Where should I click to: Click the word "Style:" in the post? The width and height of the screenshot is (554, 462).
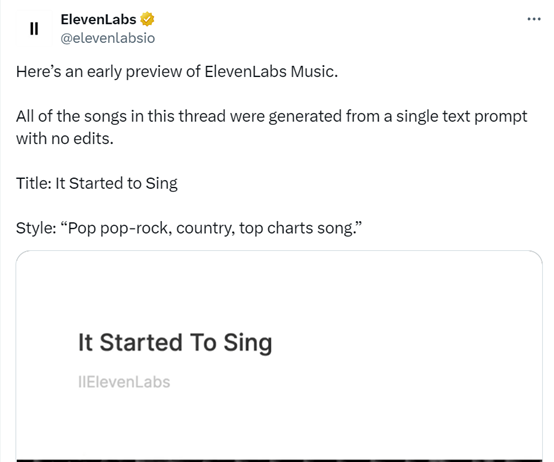[36, 228]
